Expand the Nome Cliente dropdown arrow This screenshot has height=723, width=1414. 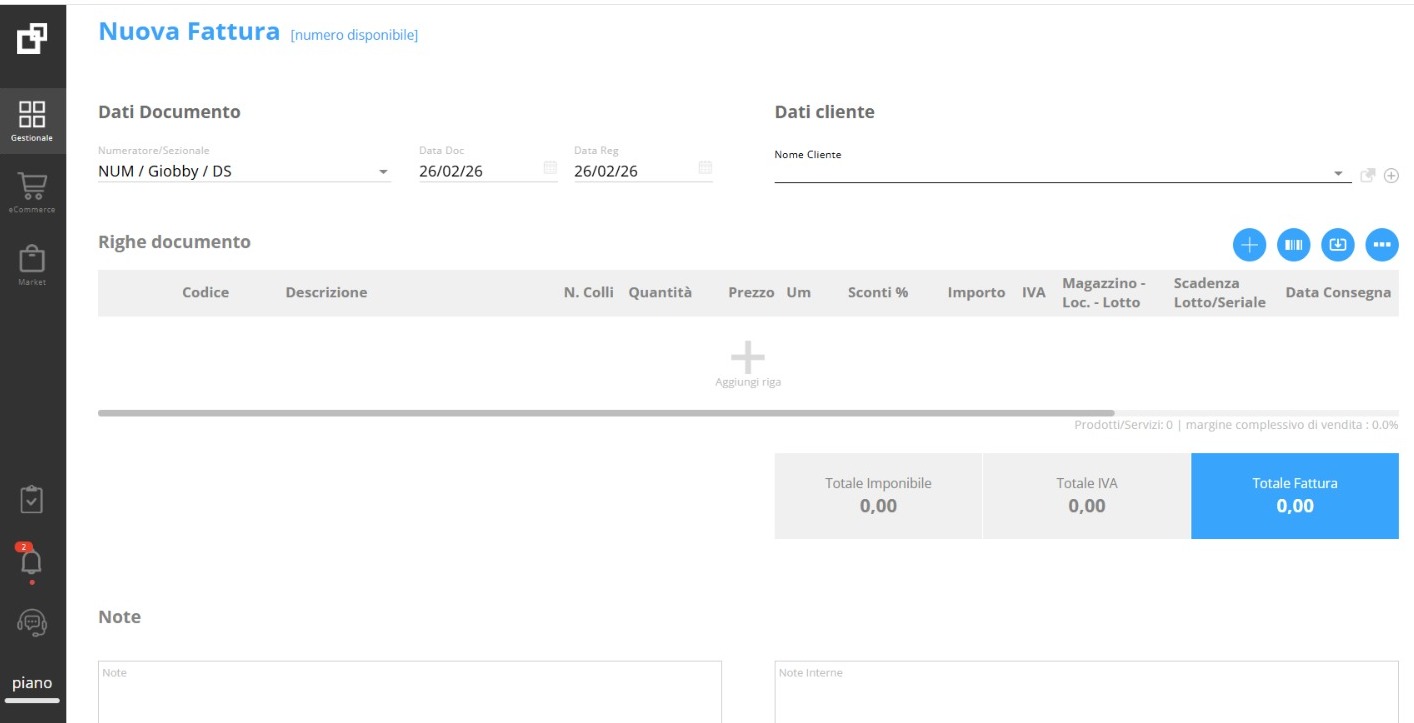pos(1339,175)
